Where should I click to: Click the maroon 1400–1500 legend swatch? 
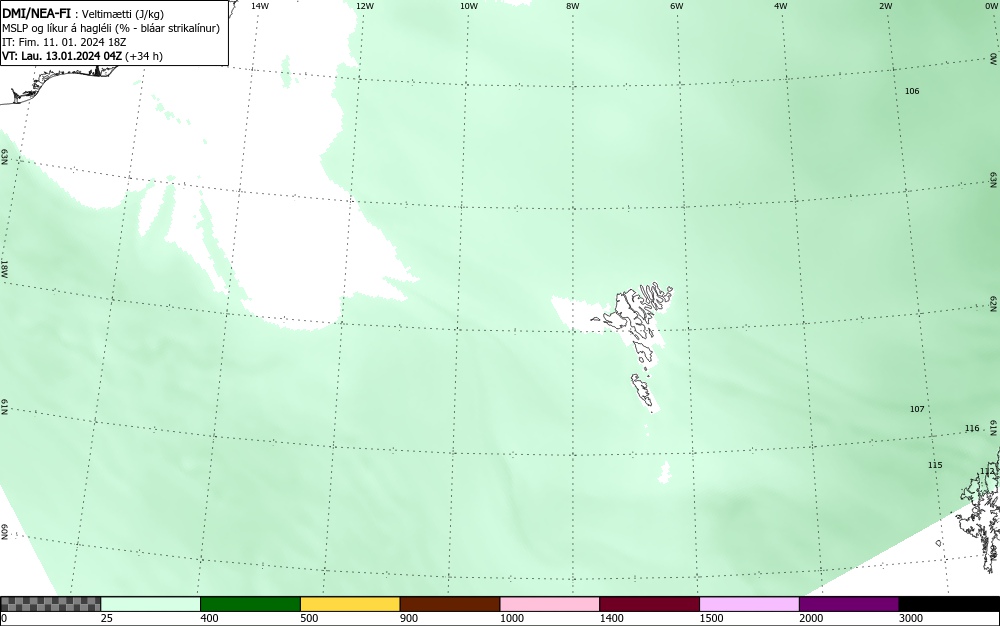click(649, 604)
